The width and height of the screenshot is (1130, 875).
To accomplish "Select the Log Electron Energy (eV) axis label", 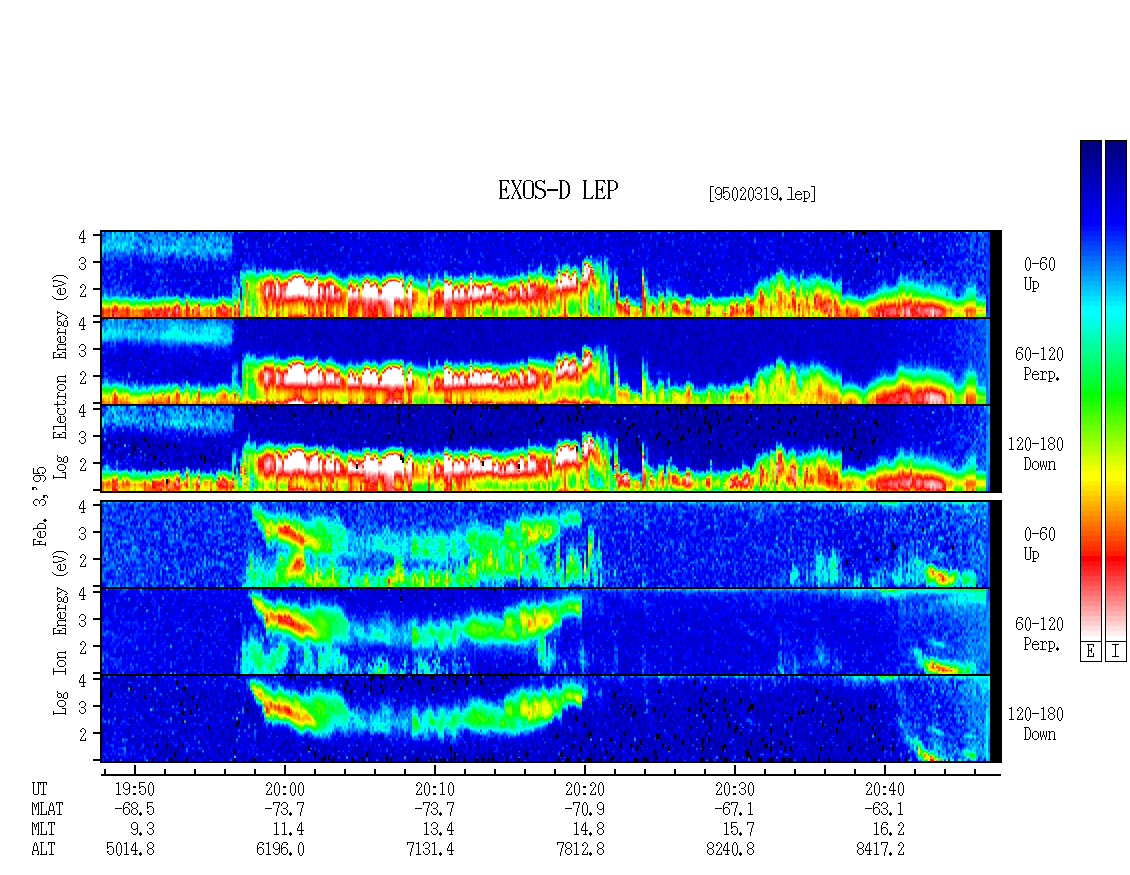I will pyautogui.click(x=61, y=376).
